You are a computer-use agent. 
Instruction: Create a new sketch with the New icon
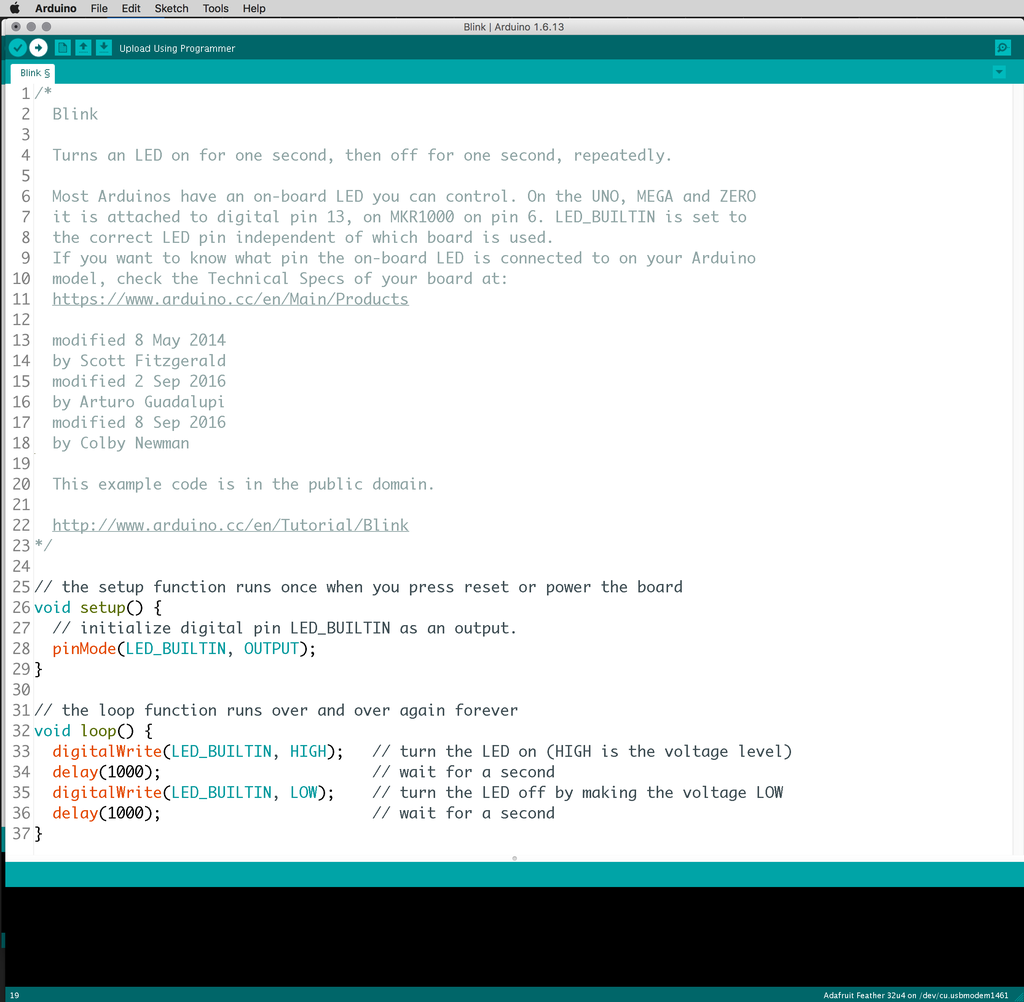[63, 48]
